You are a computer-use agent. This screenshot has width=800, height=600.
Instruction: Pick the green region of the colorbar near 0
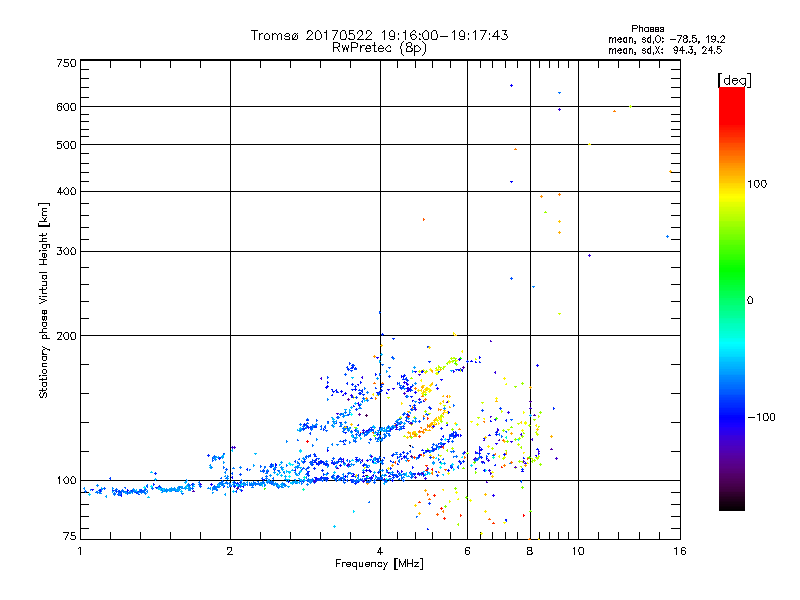(x=732, y=288)
